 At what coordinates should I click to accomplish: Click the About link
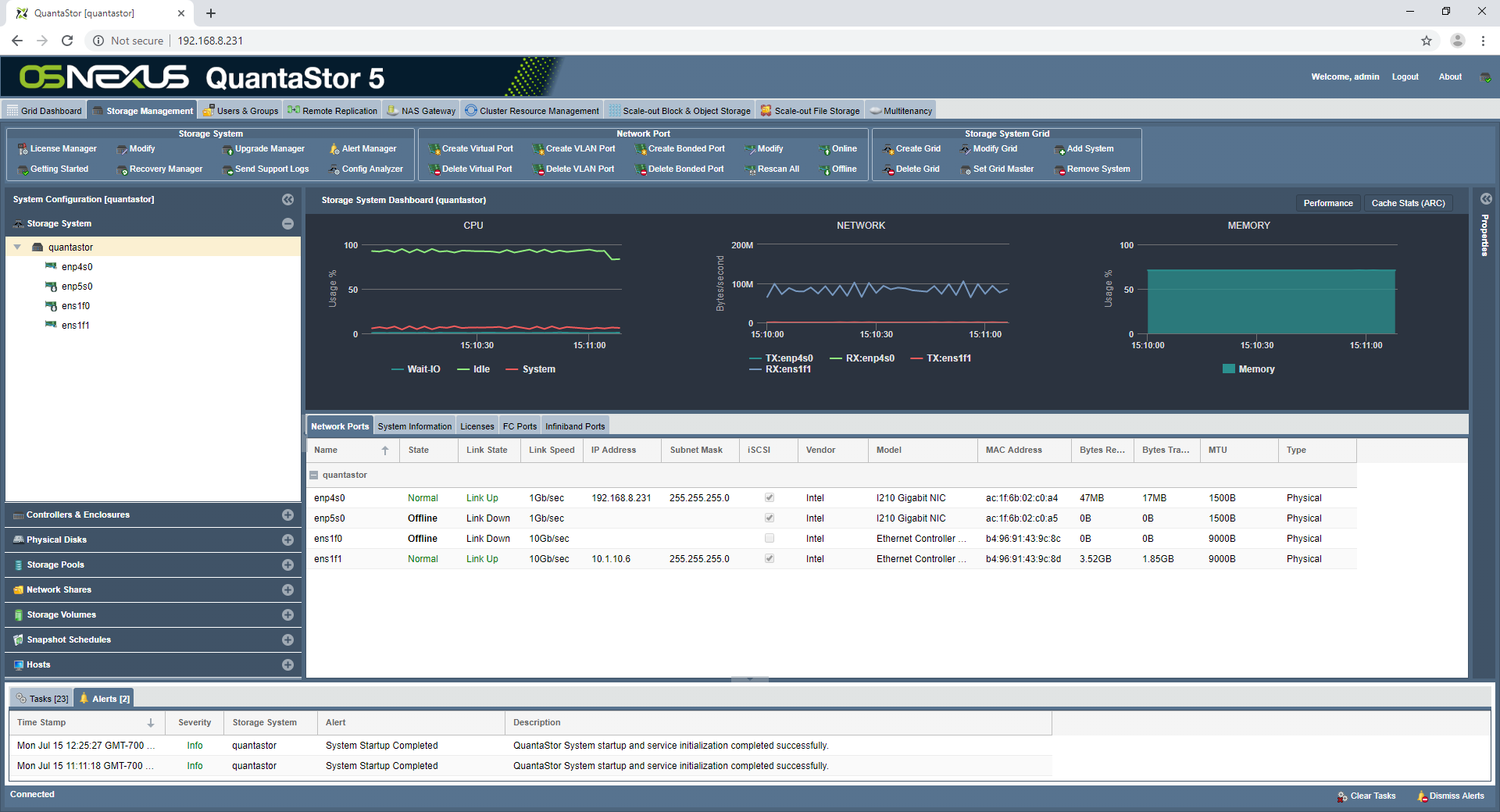click(1450, 77)
